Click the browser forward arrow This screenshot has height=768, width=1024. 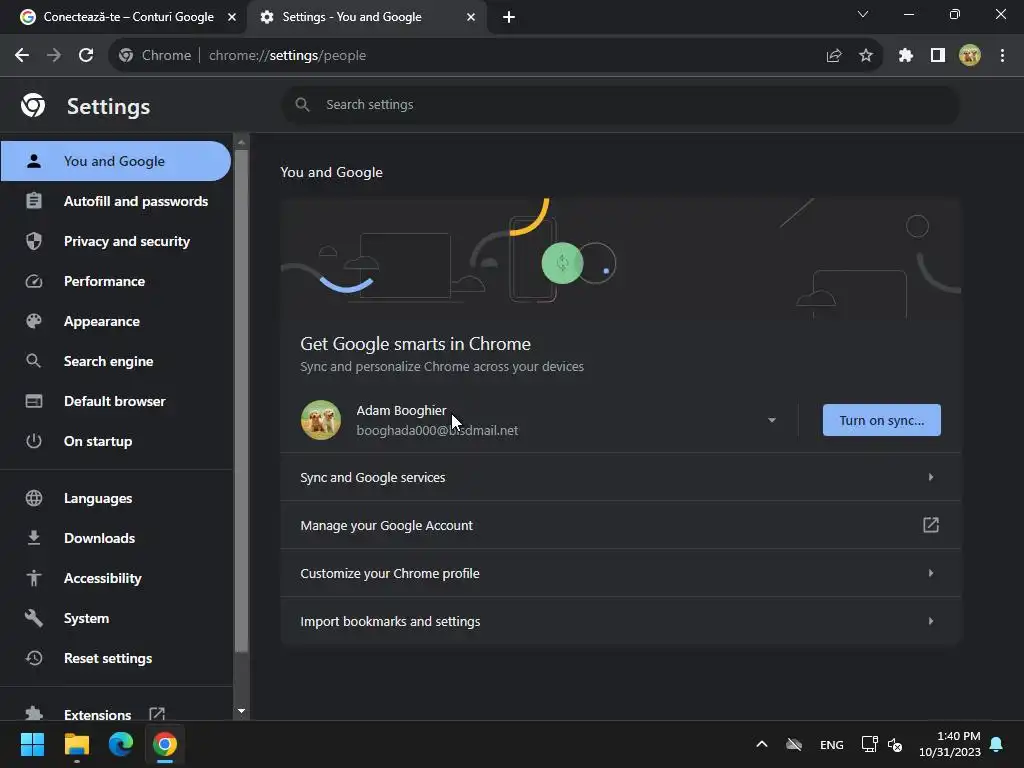[x=54, y=56]
